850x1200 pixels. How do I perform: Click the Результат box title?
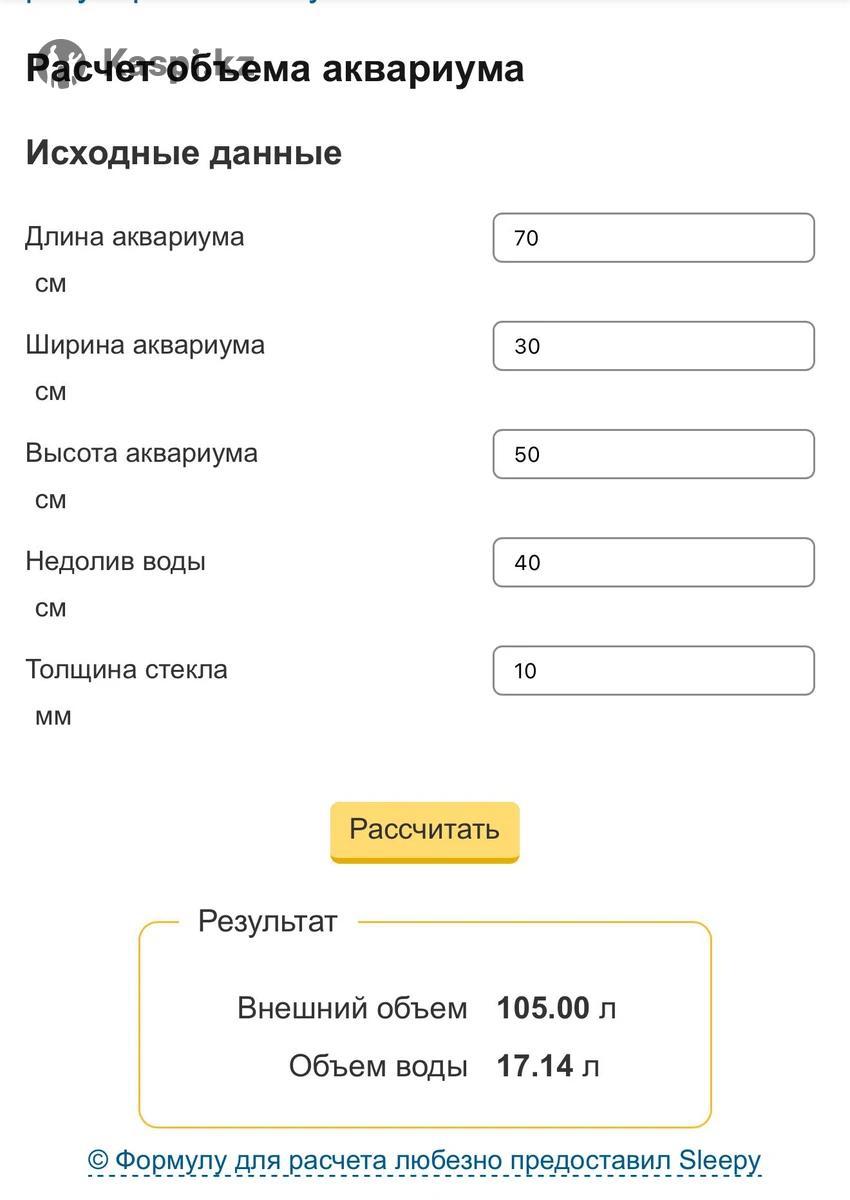click(267, 921)
